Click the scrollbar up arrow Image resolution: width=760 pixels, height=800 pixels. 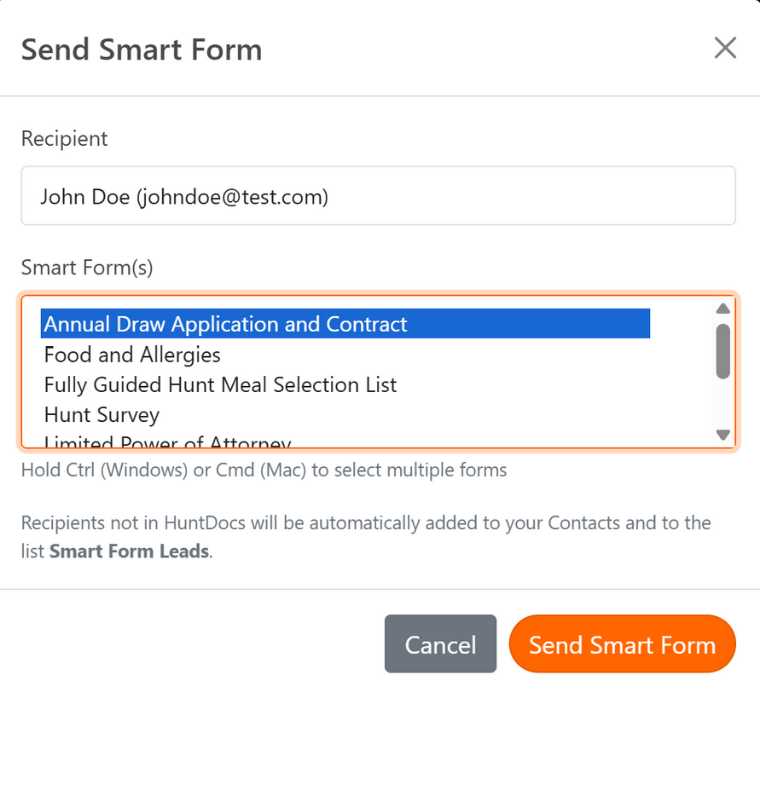pos(722,309)
